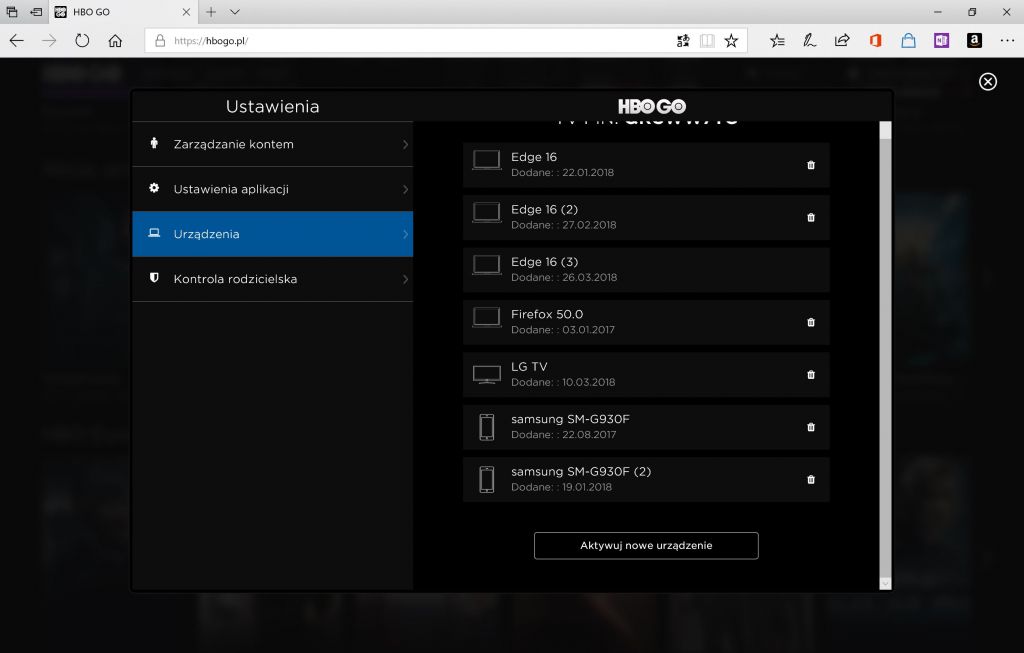Viewport: 1024px width, 653px height.
Task: Remove the LG TV device
Action: pyautogui.click(x=810, y=375)
